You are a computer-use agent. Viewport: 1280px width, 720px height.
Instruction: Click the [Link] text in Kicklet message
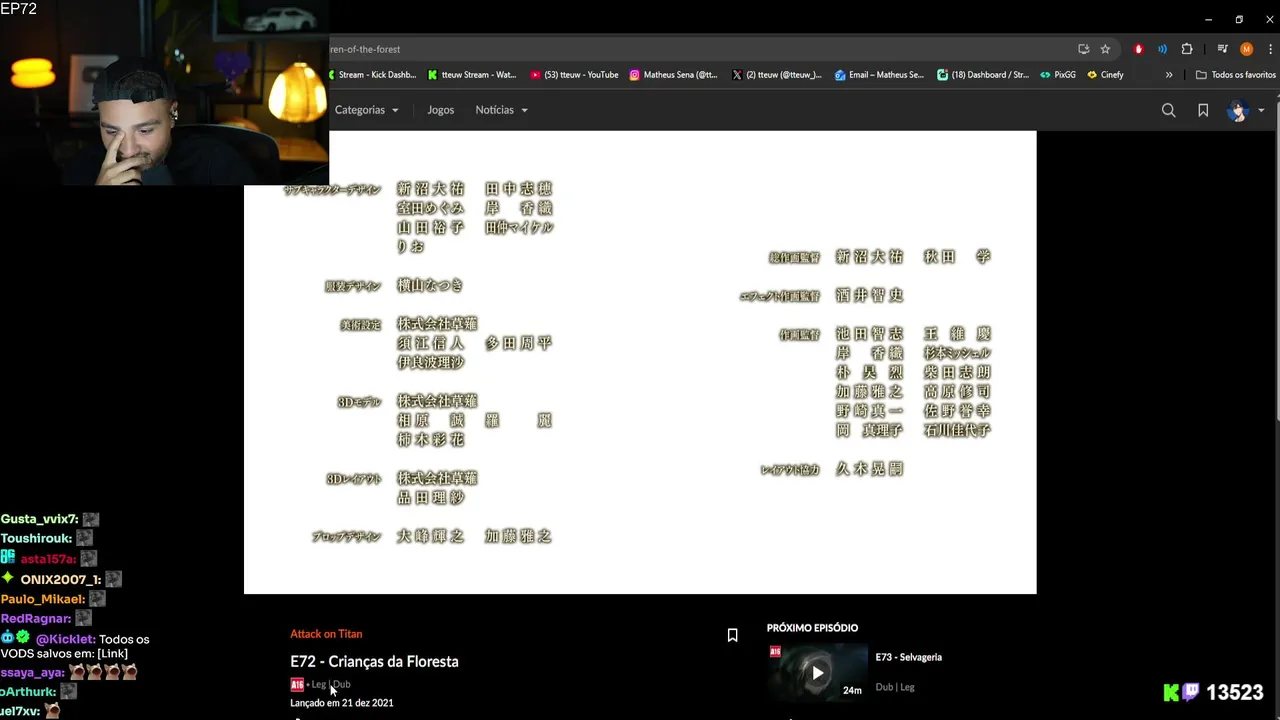click(112, 654)
